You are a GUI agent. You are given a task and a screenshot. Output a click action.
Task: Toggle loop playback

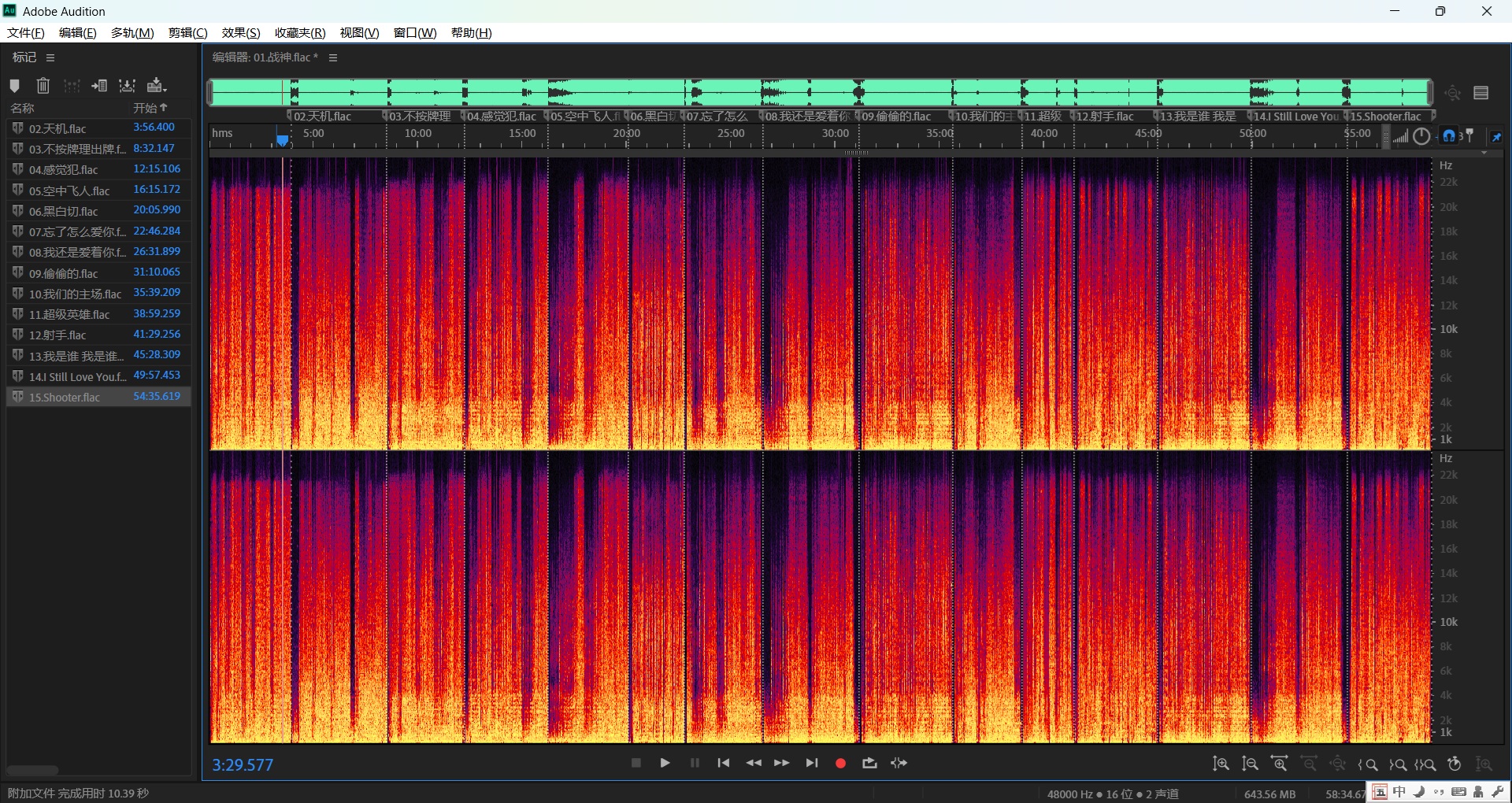click(869, 763)
